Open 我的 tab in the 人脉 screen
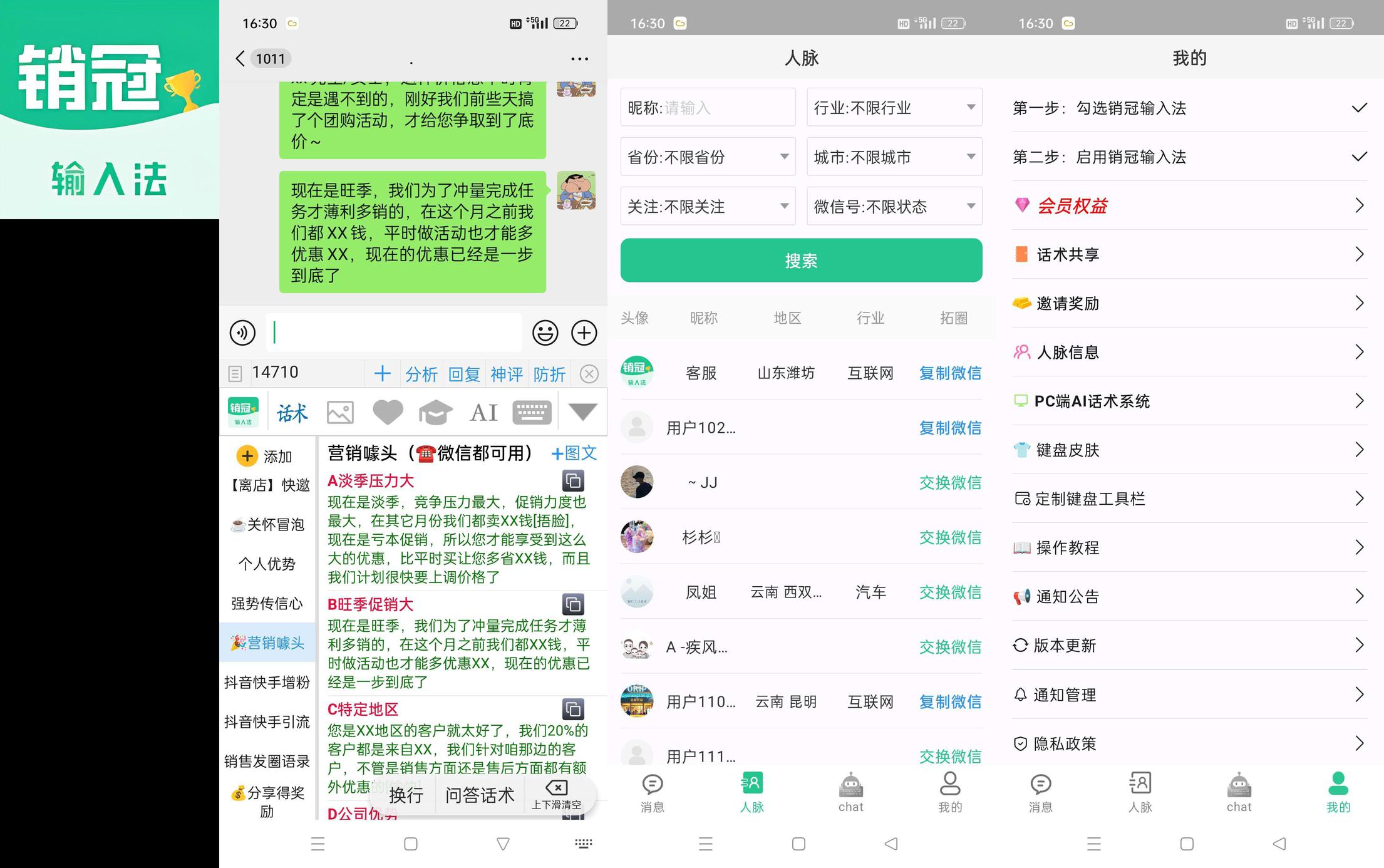The height and width of the screenshot is (868, 1384). [949, 793]
